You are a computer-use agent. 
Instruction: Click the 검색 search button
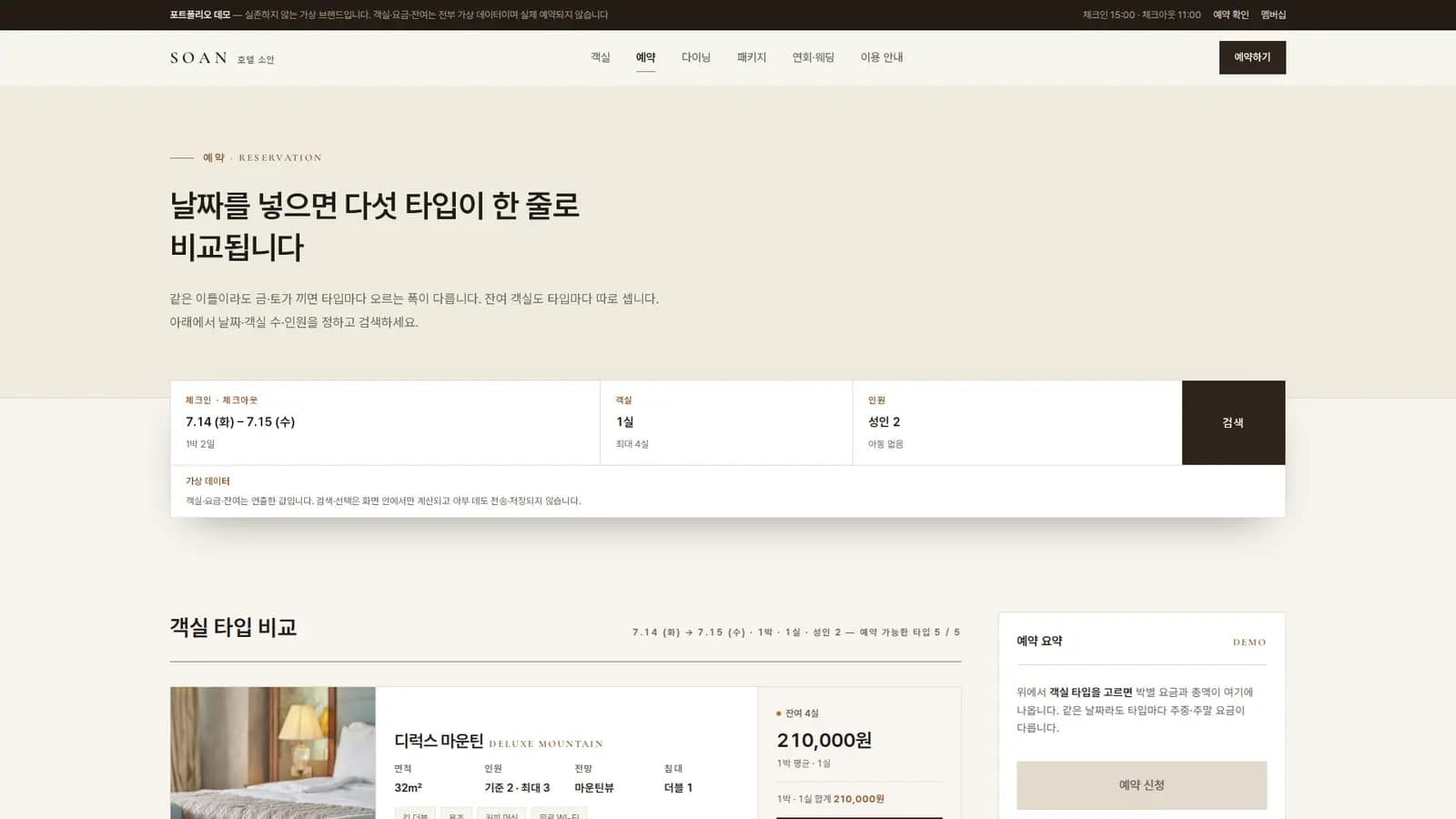point(1233,422)
